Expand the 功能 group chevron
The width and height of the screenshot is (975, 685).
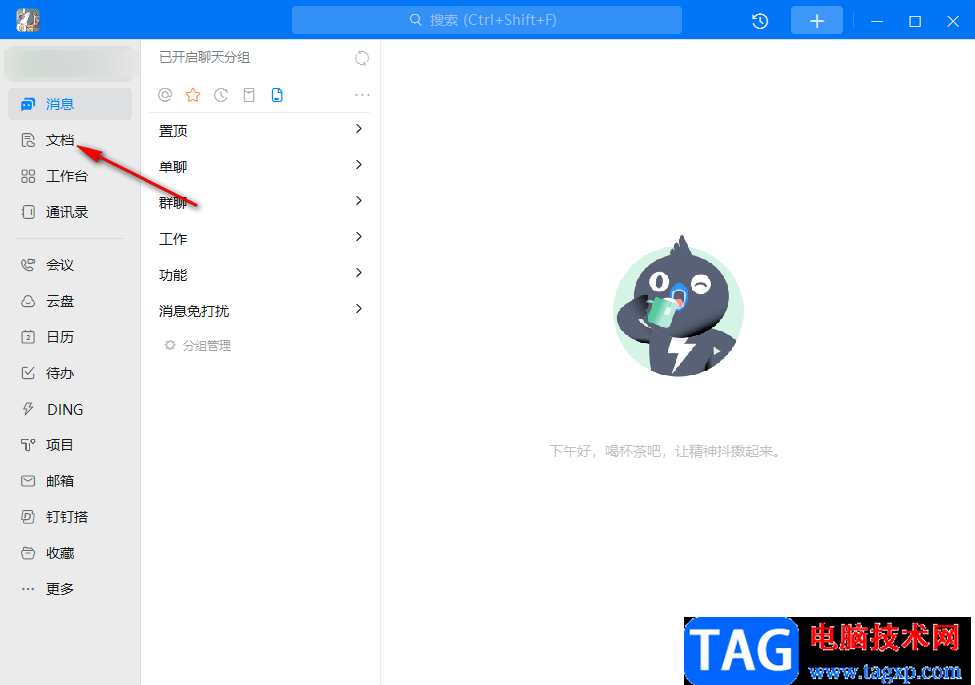359,273
